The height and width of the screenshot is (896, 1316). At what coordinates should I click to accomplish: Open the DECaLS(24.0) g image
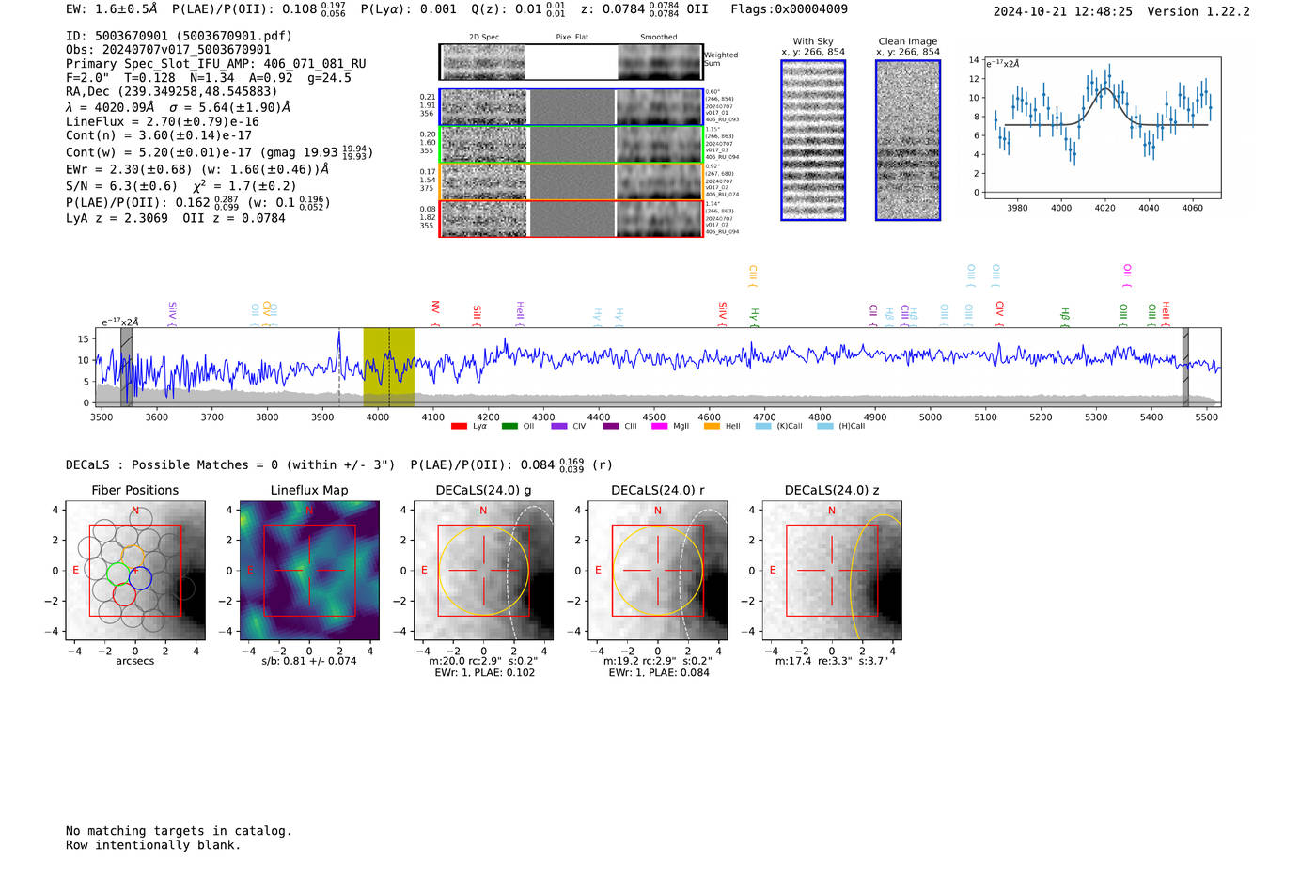click(x=484, y=571)
